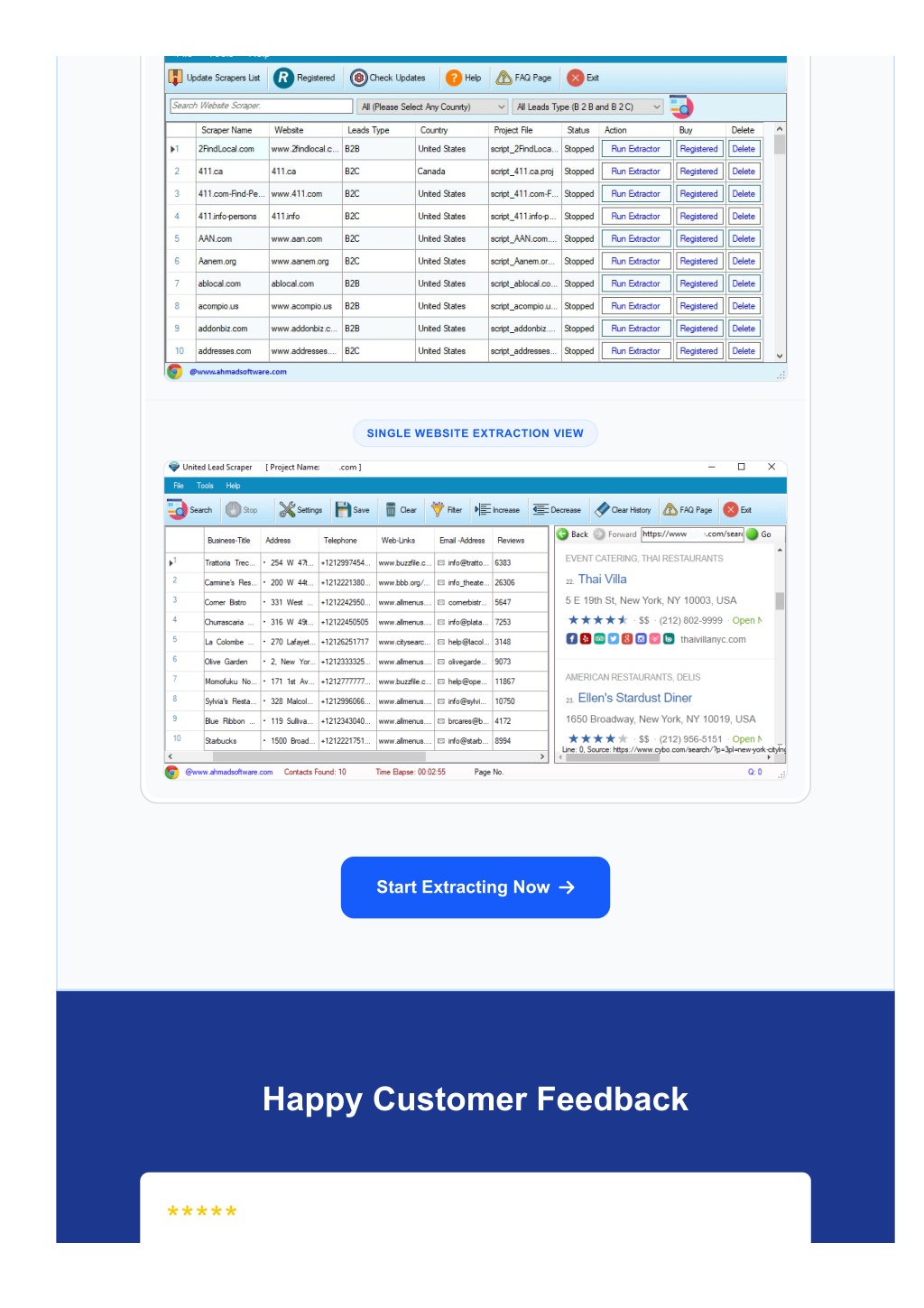924x1308 pixels.
Task: Open the Thai Villa listing link
Action: 602,580
